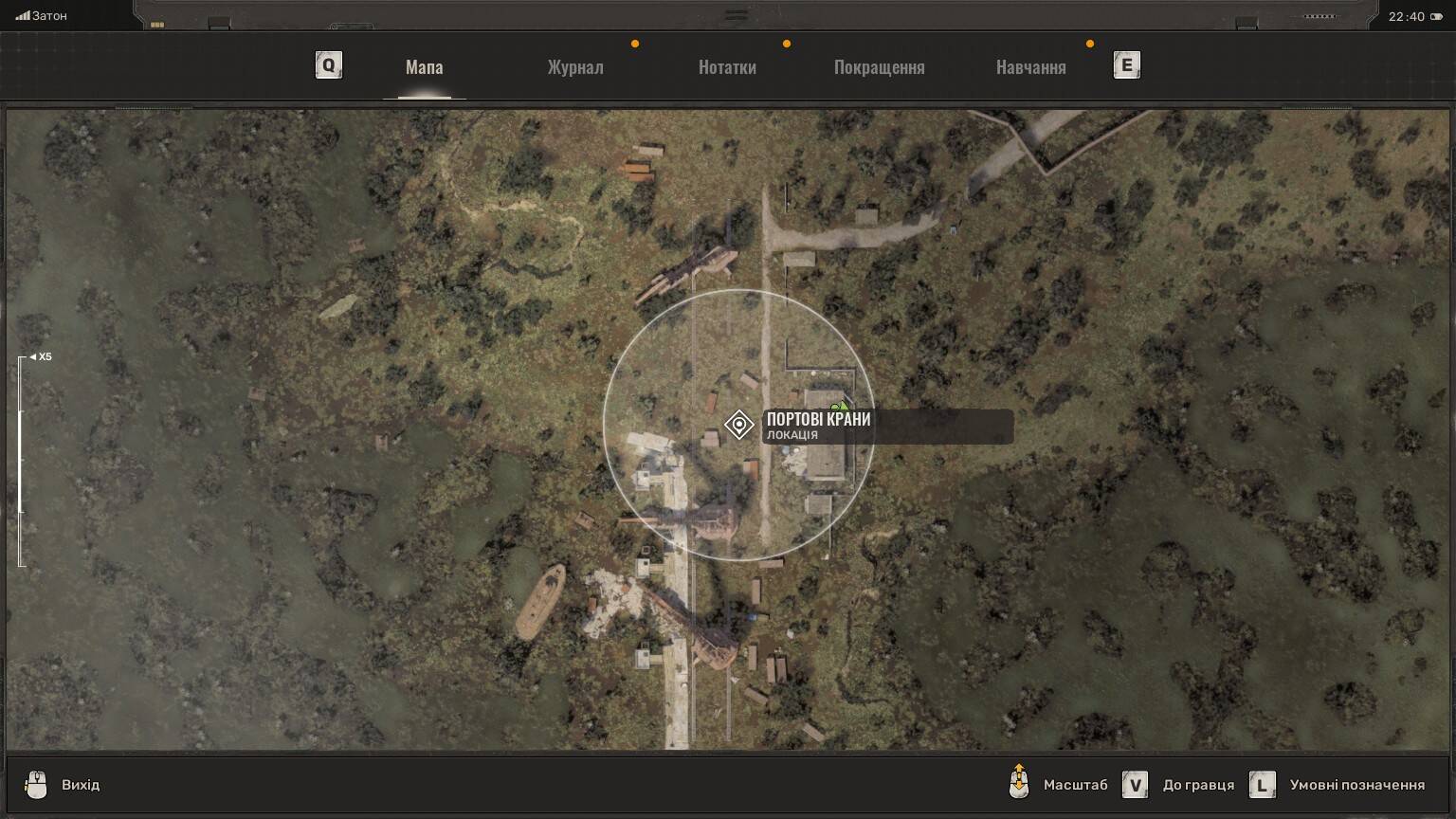Open the Журнал tab
The image size is (1456, 819).
pos(575,67)
